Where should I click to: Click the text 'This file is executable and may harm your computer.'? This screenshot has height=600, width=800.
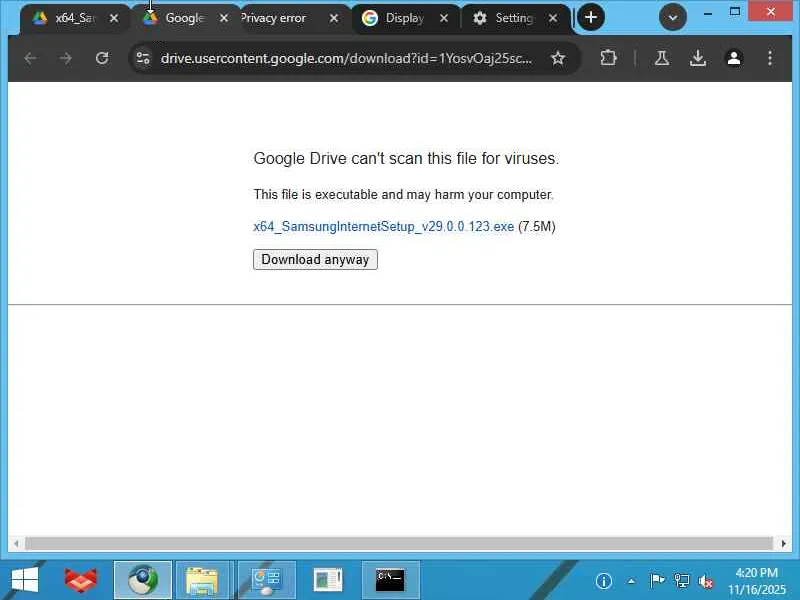pos(404,194)
